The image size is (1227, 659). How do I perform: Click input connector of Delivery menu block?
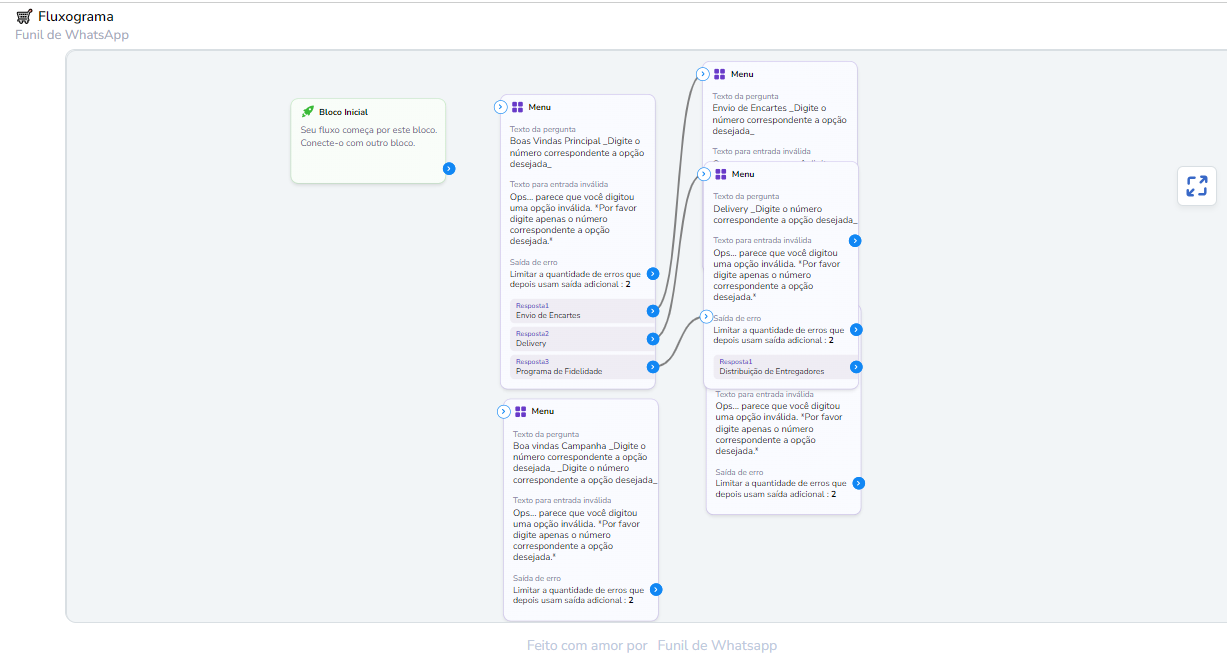[x=704, y=174]
